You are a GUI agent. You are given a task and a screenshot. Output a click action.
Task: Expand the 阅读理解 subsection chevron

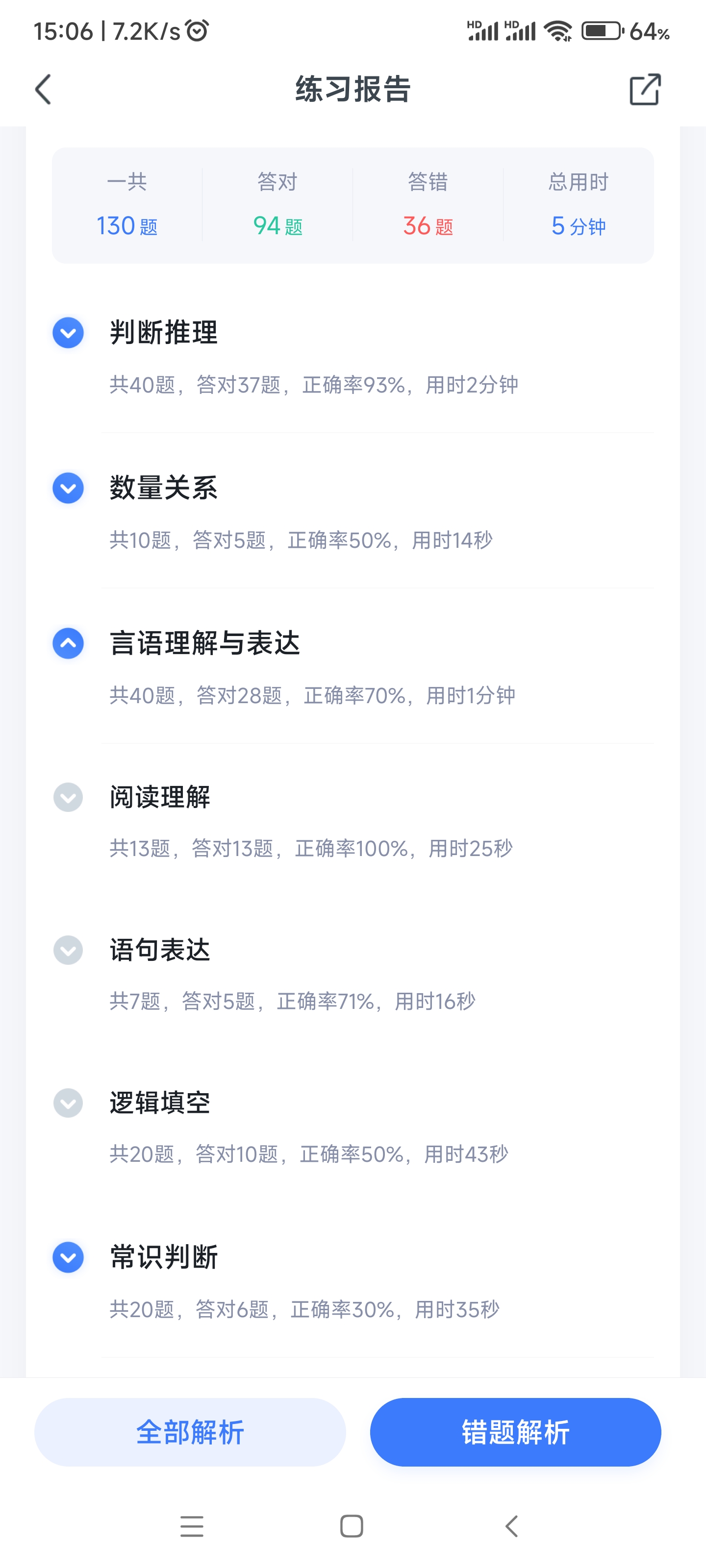pos(68,797)
